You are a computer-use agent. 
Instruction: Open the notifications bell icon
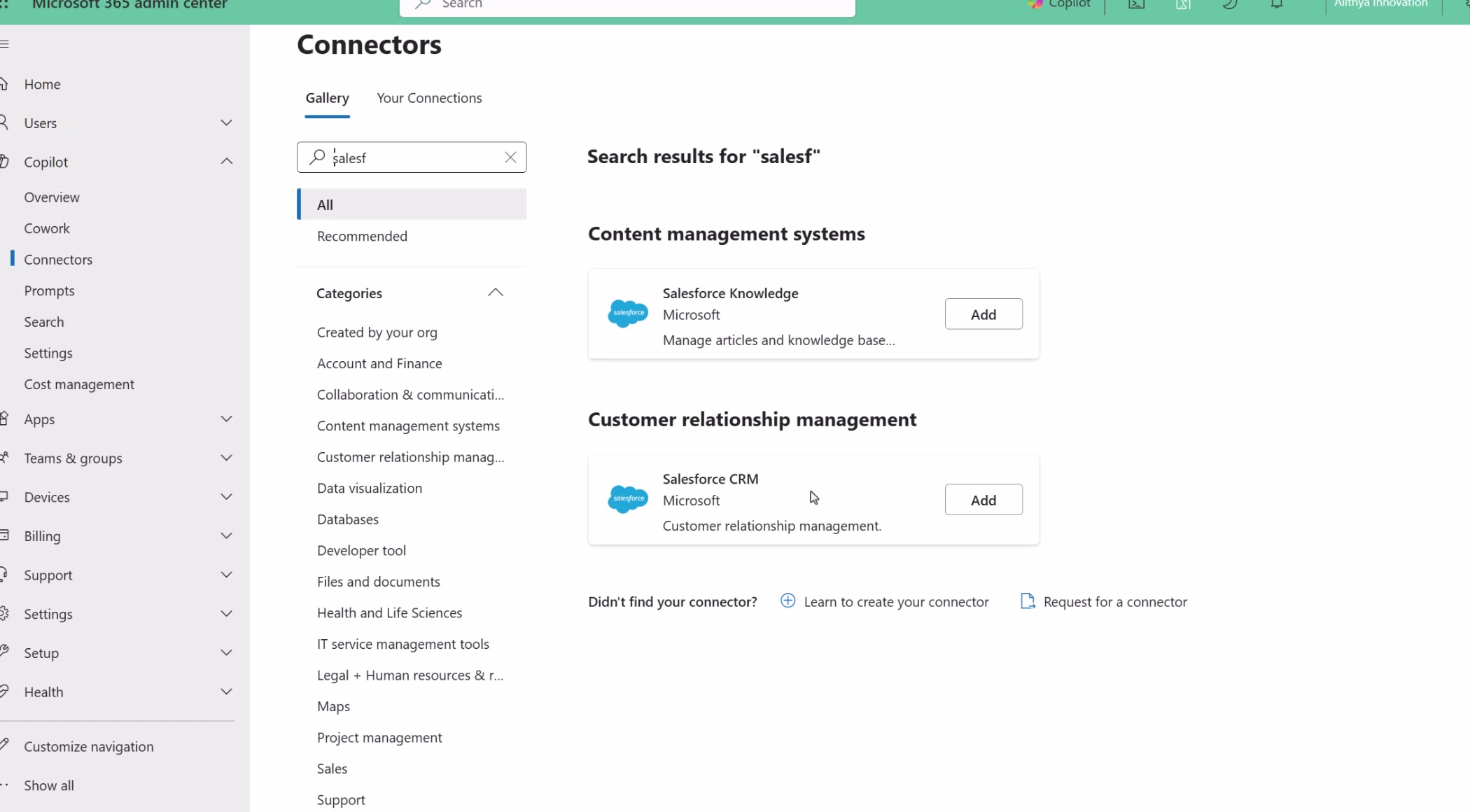[x=1277, y=4]
